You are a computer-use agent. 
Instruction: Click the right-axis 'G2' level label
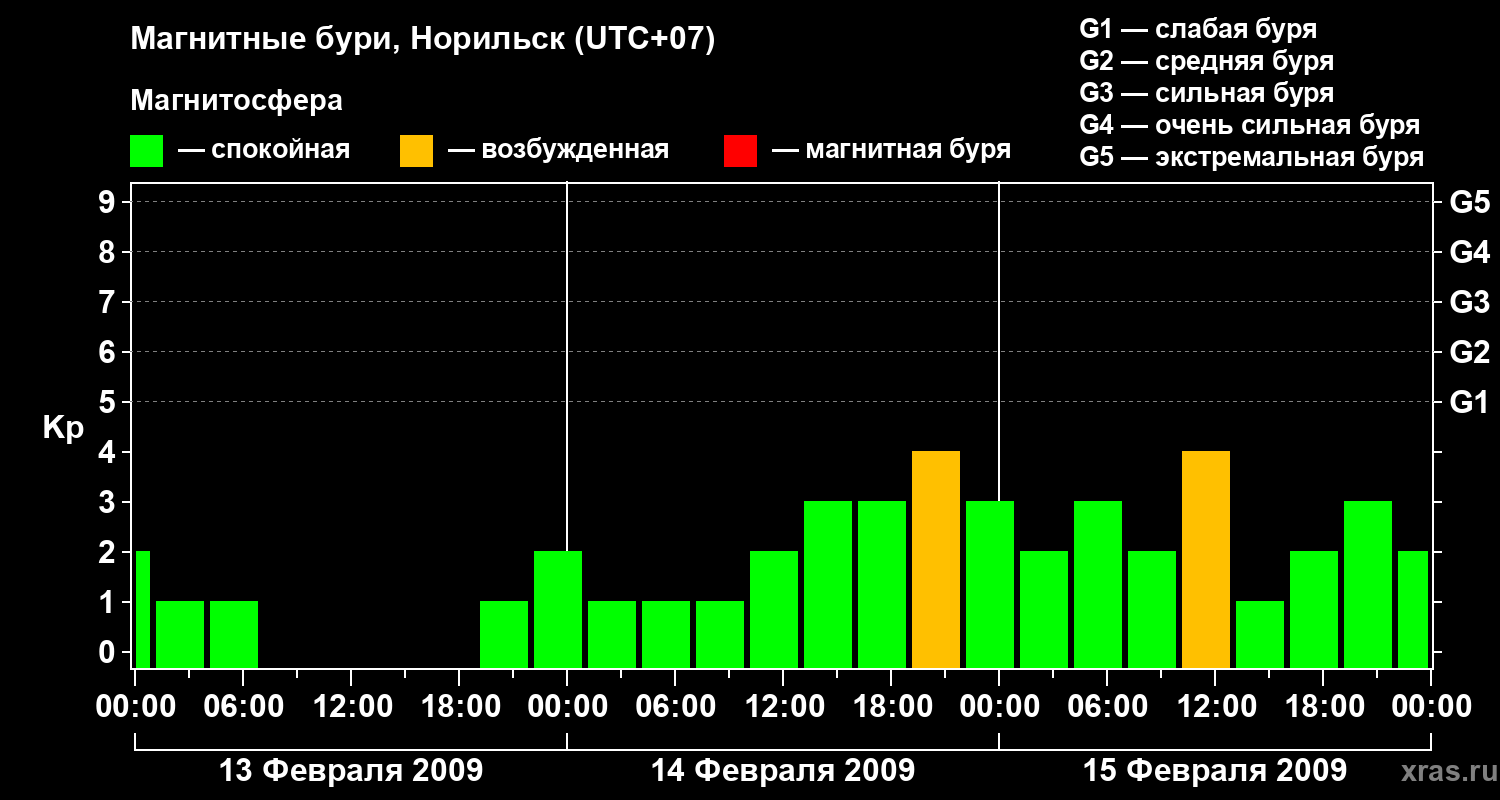click(x=1469, y=353)
